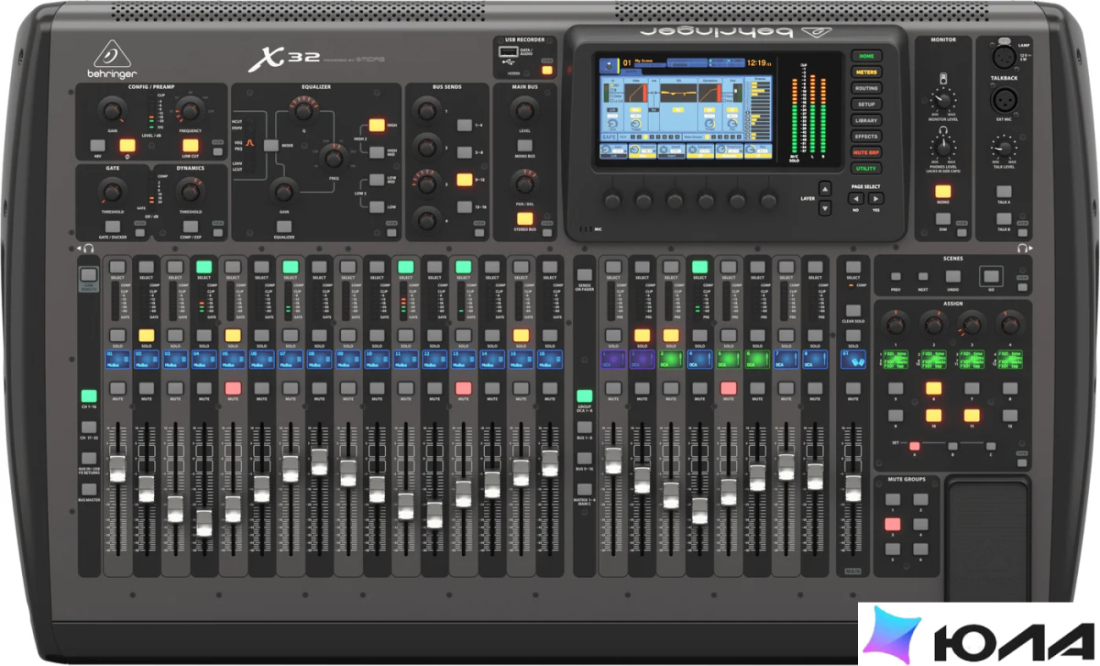The image size is (1100, 666).
Task: Click the MAIN channel fader
Action: click(x=853, y=487)
